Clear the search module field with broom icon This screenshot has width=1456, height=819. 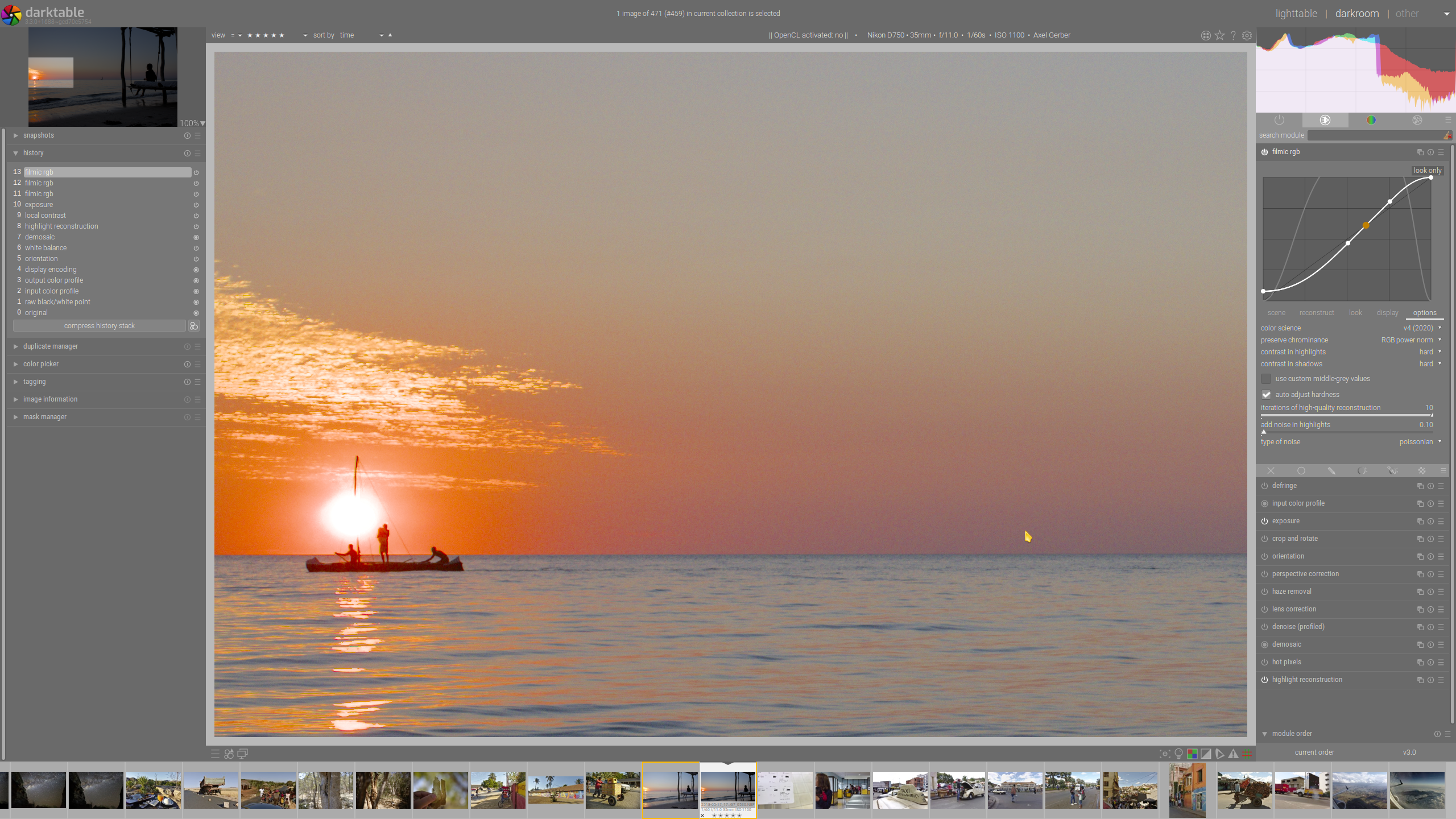pyautogui.click(x=1447, y=135)
